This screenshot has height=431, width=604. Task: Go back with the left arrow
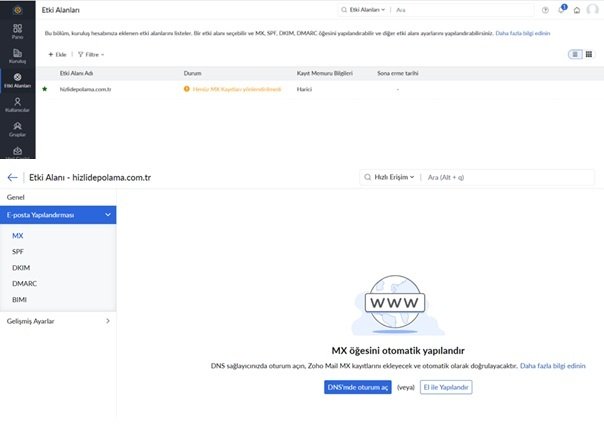13,177
